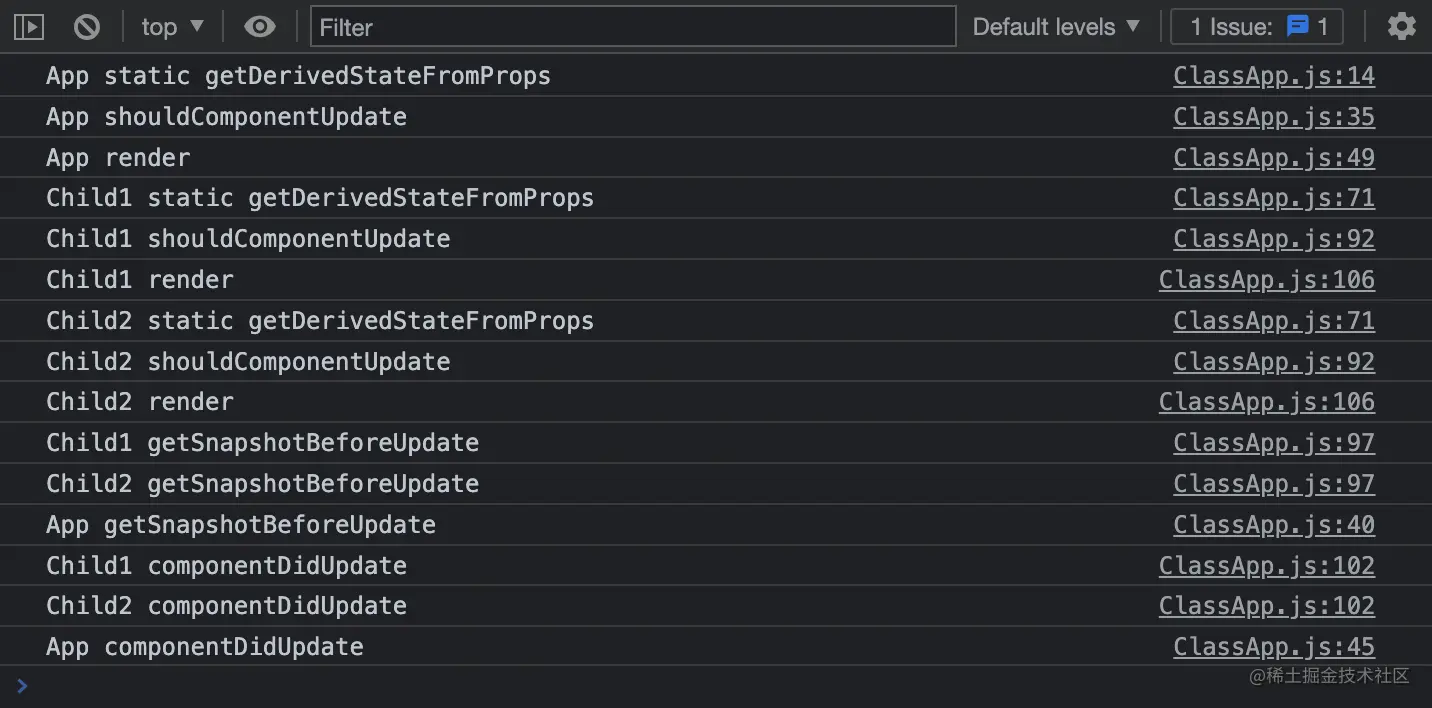Open console settings gear icon

(1401, 27)
